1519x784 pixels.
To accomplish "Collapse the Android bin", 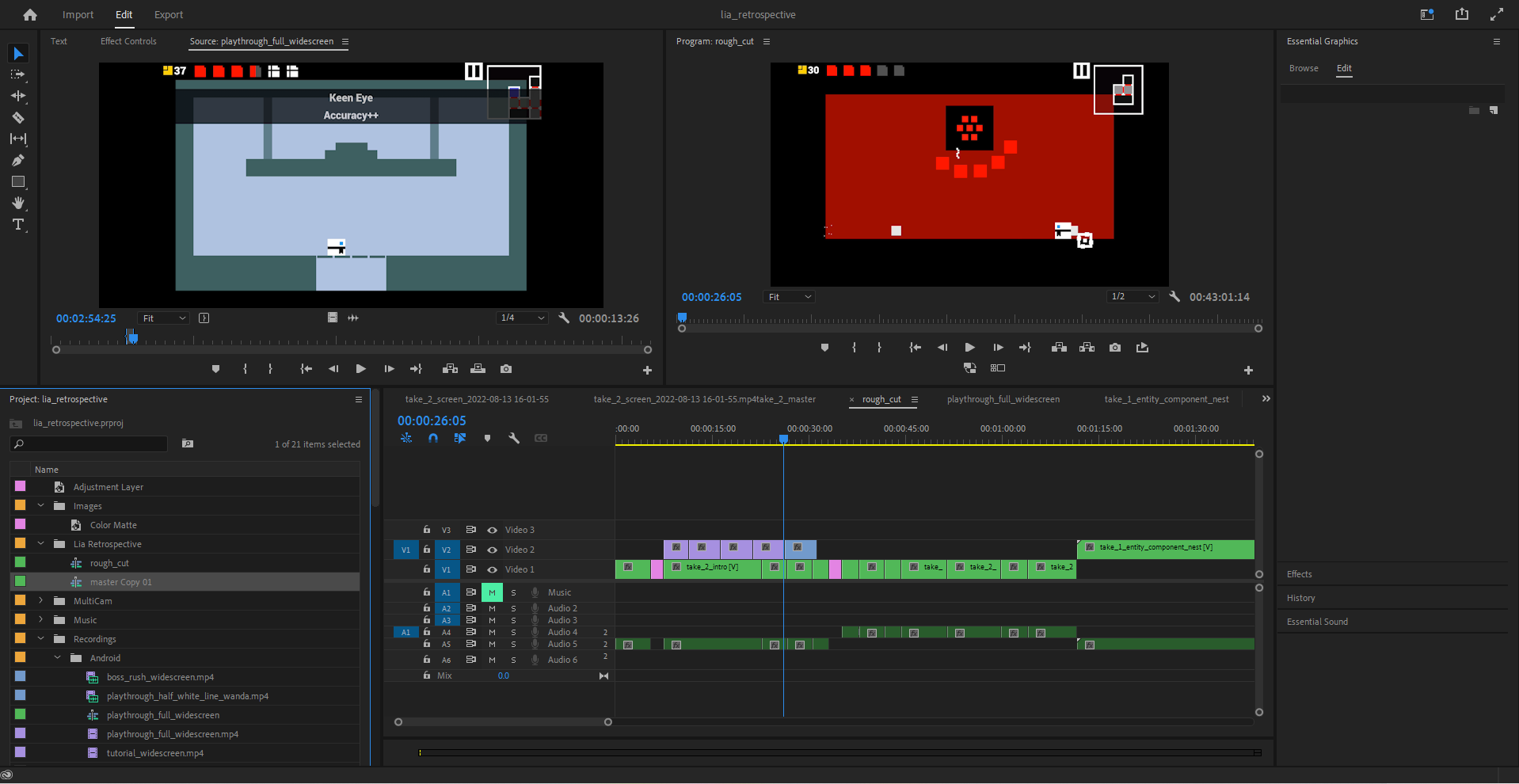I will tap(58, 657).
